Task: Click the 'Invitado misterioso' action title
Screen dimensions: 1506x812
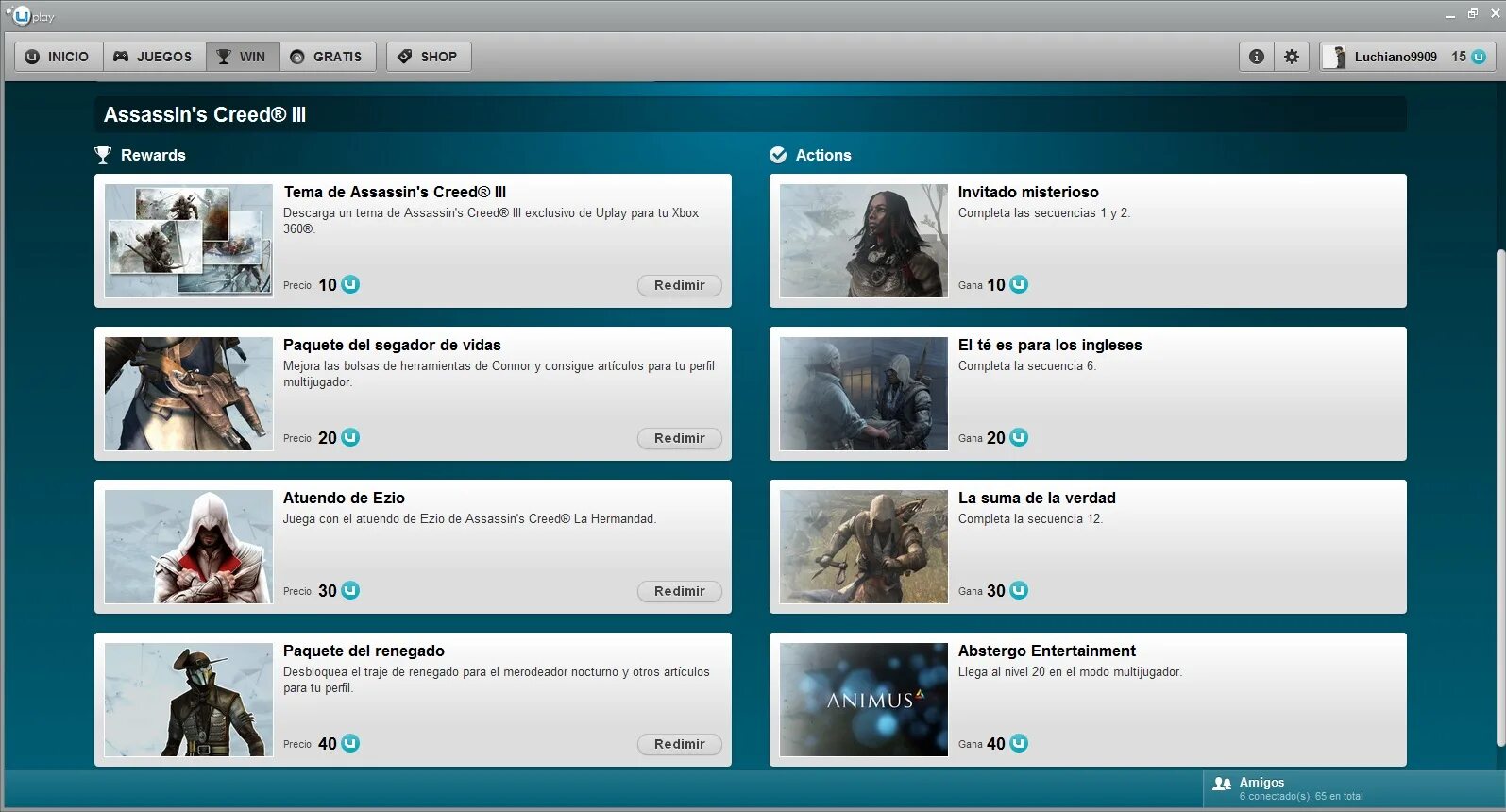Action: coord(1028,192)
